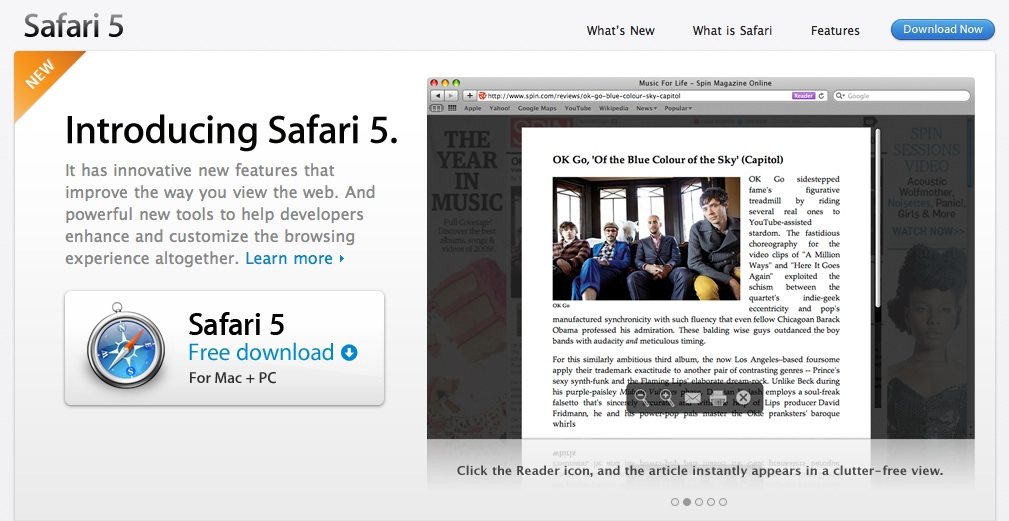Viewport: 1009px width, 521px height.
Task: Select the fourth slideshow dot
Action: [x=710, y=502]
